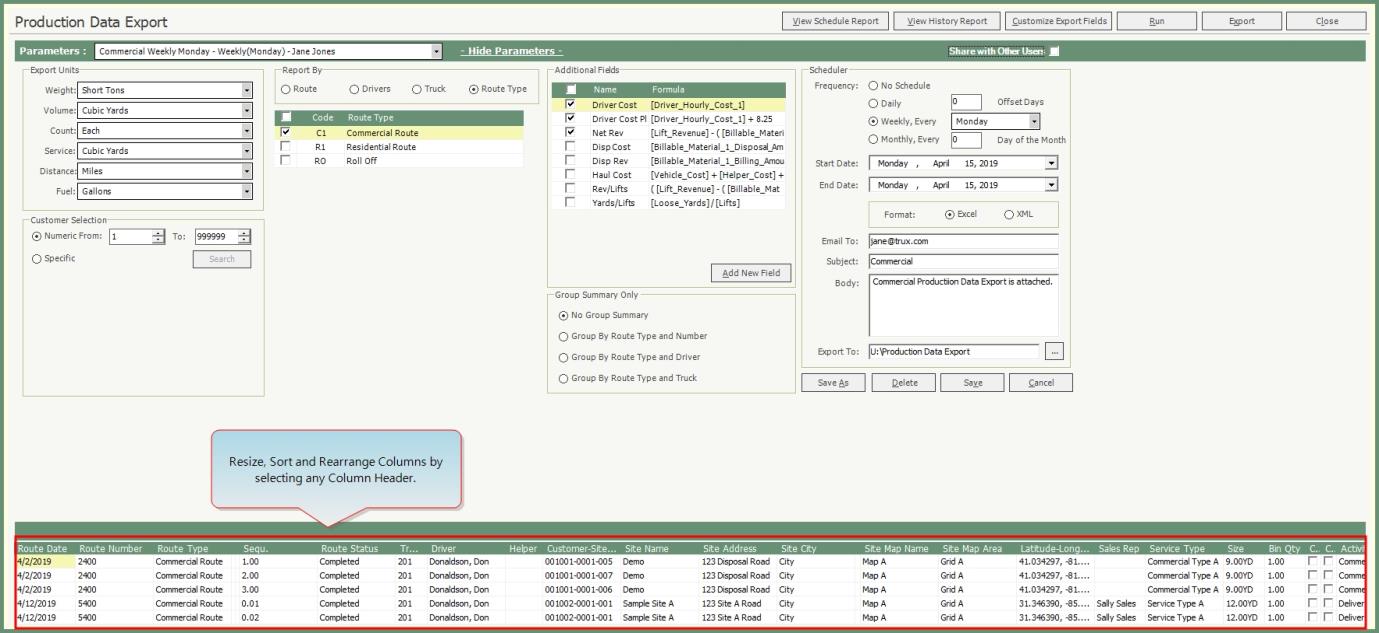The width and height of the screenshot is (1379, 633).
Task: Click the Save As button
Action: click(x=833, y=382)
